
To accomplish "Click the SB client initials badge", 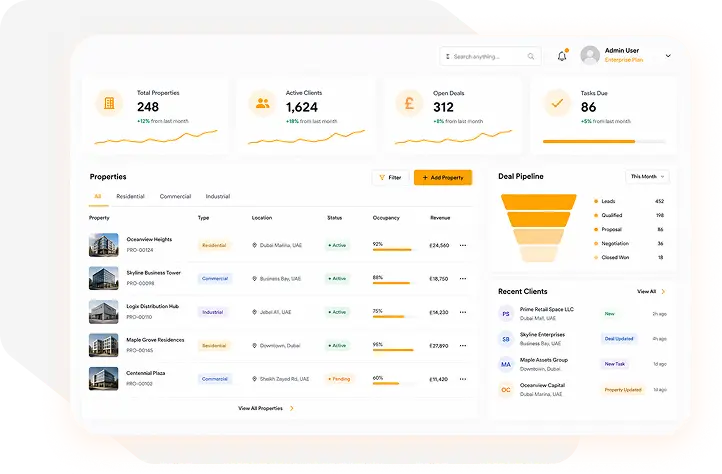I will click(x=506, y=339).
